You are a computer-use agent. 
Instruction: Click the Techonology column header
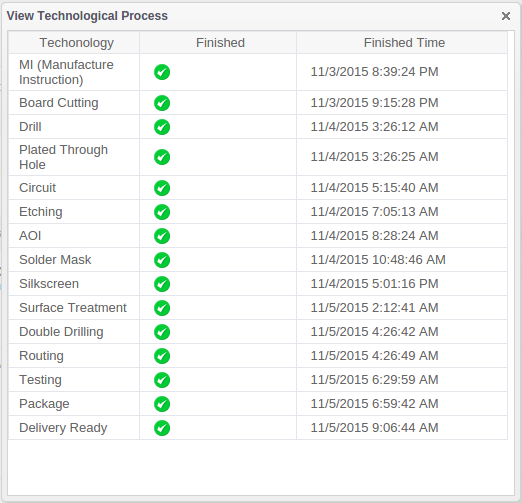coord(76,43)
